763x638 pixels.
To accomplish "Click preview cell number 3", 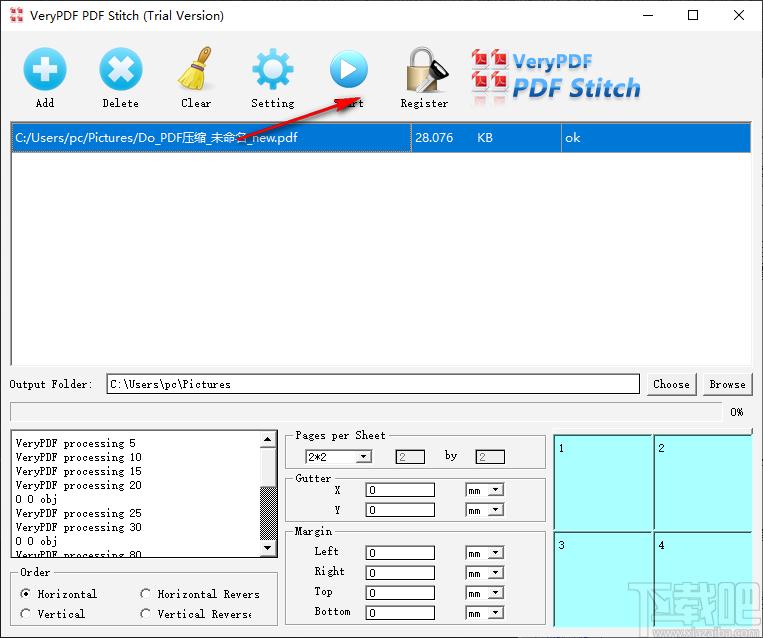I will tap(602, 579).
